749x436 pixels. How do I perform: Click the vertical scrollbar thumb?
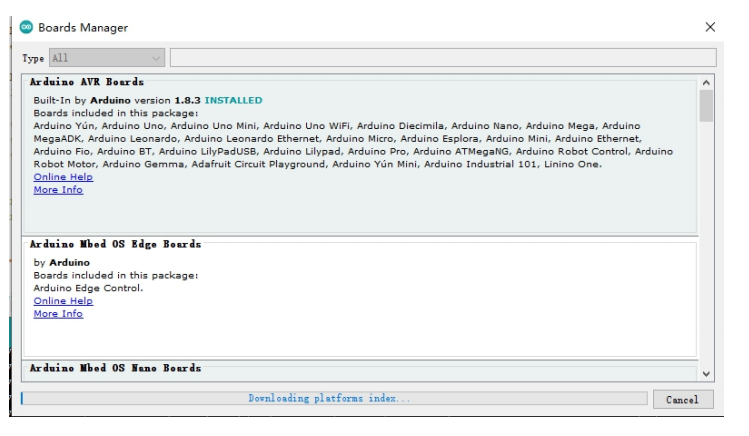pos(707,105)
